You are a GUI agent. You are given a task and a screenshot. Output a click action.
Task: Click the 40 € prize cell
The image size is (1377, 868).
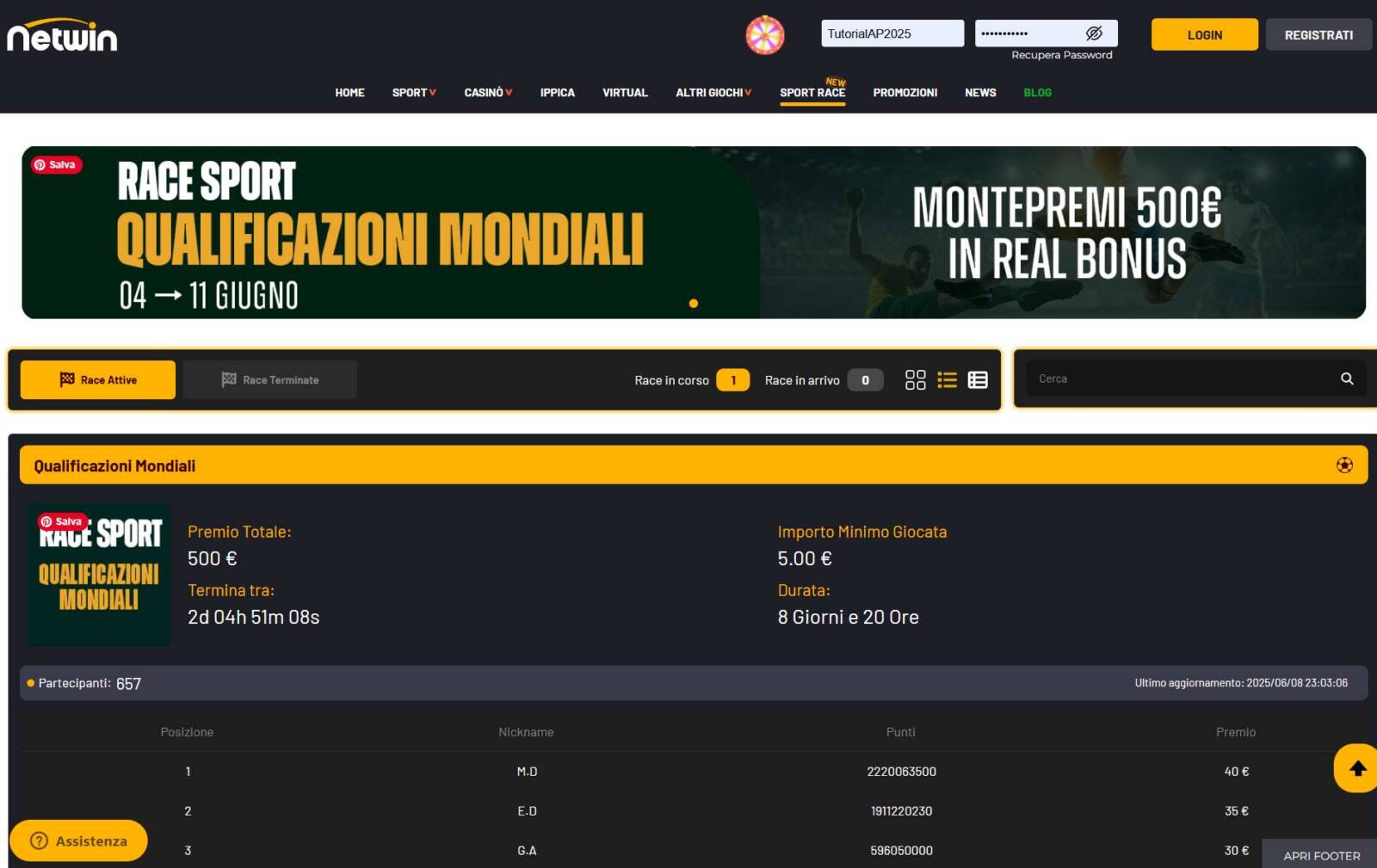[x=1237, y=772]
